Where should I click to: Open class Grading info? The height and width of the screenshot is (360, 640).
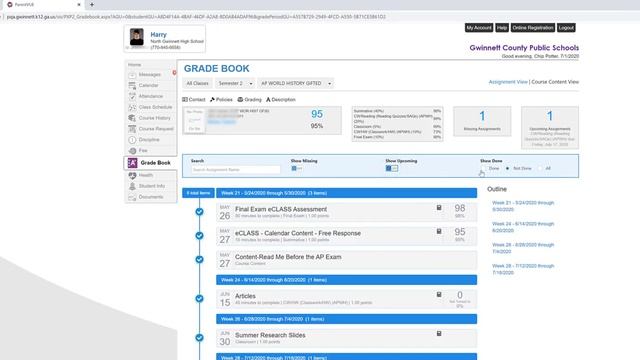(x=249, y=100)
